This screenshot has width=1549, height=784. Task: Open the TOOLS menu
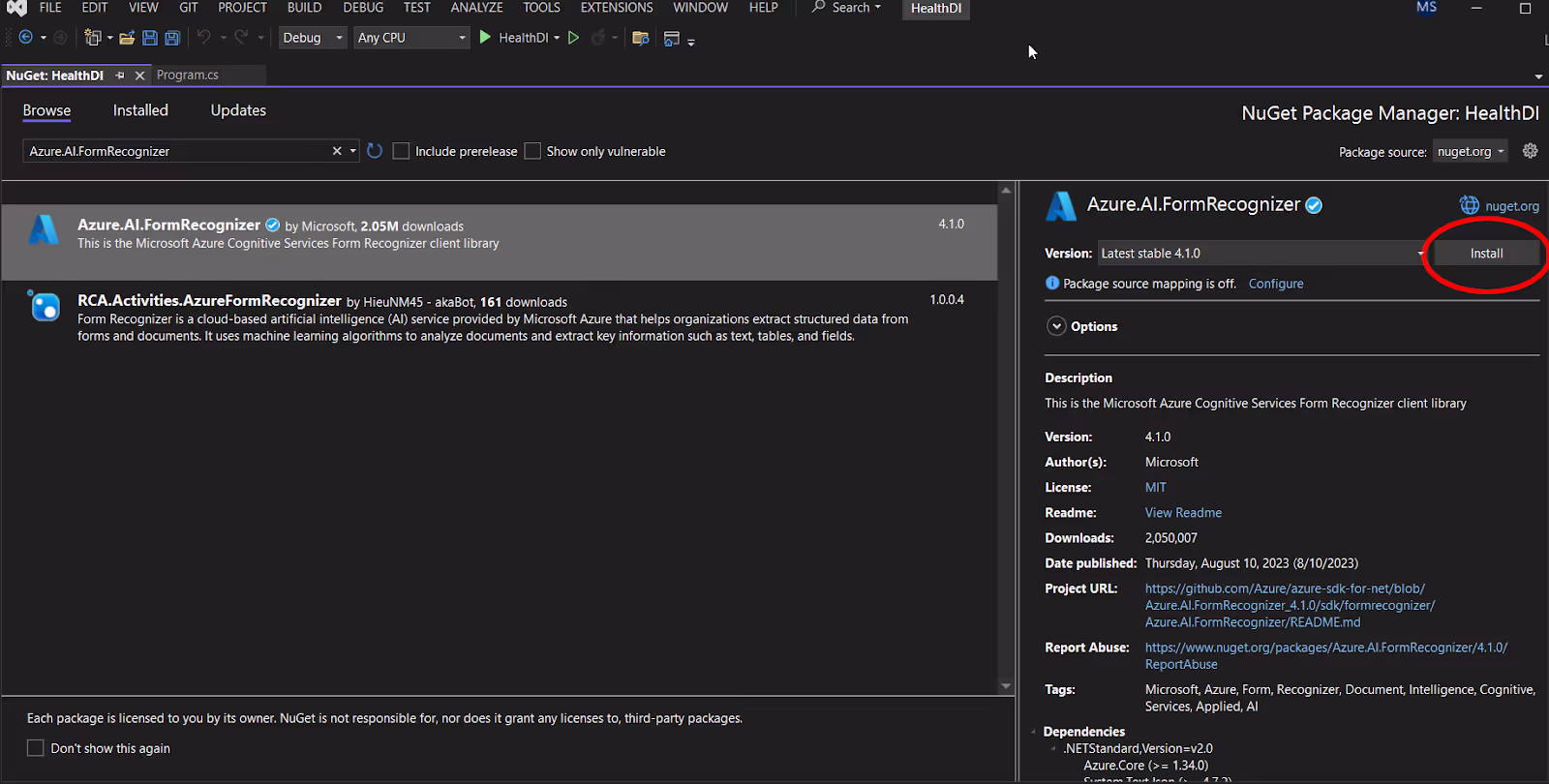point(541,8)
